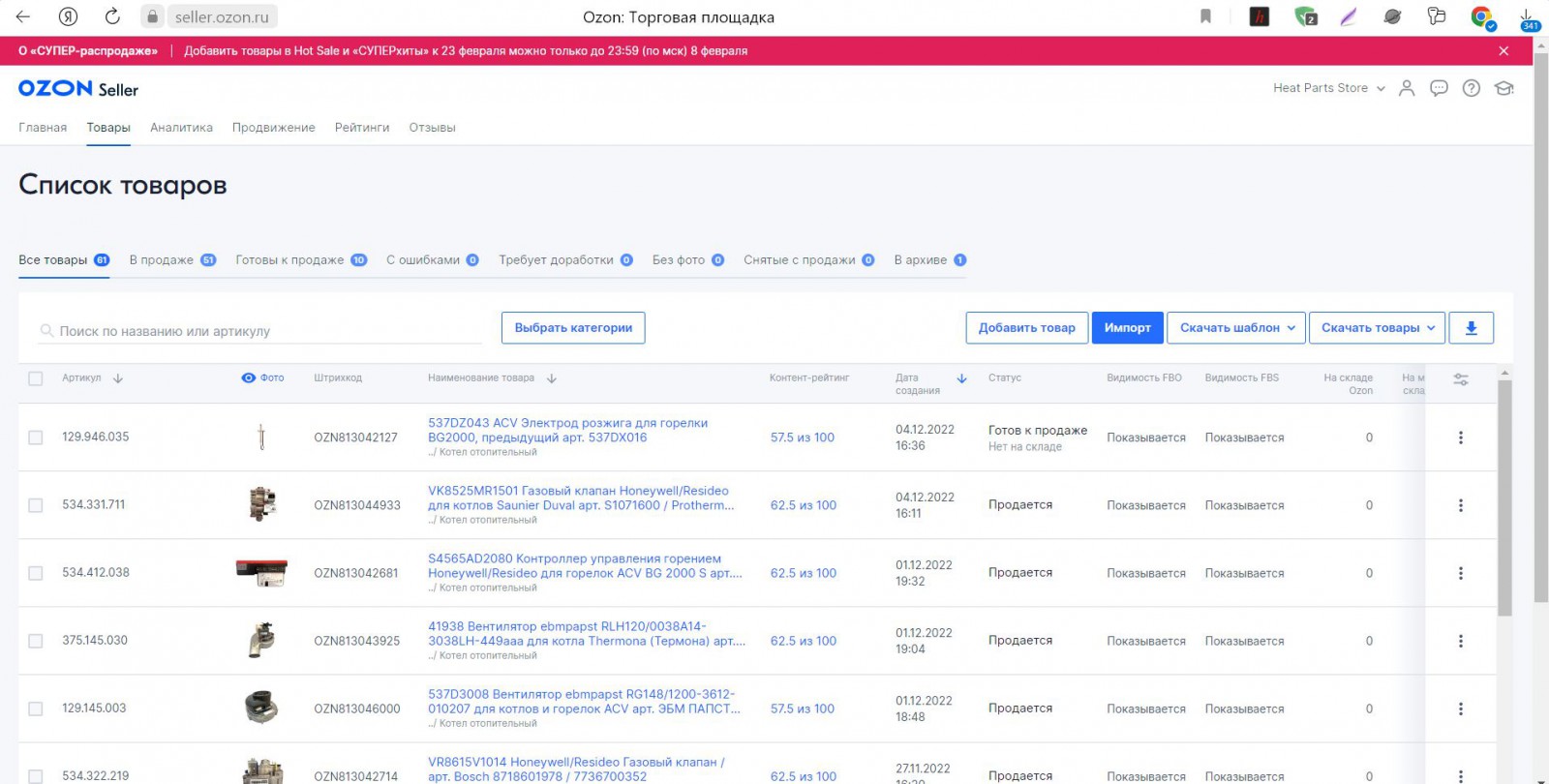1549x784 pixels.
Task: Focus the search by name or article field
Action: (259, 331)
